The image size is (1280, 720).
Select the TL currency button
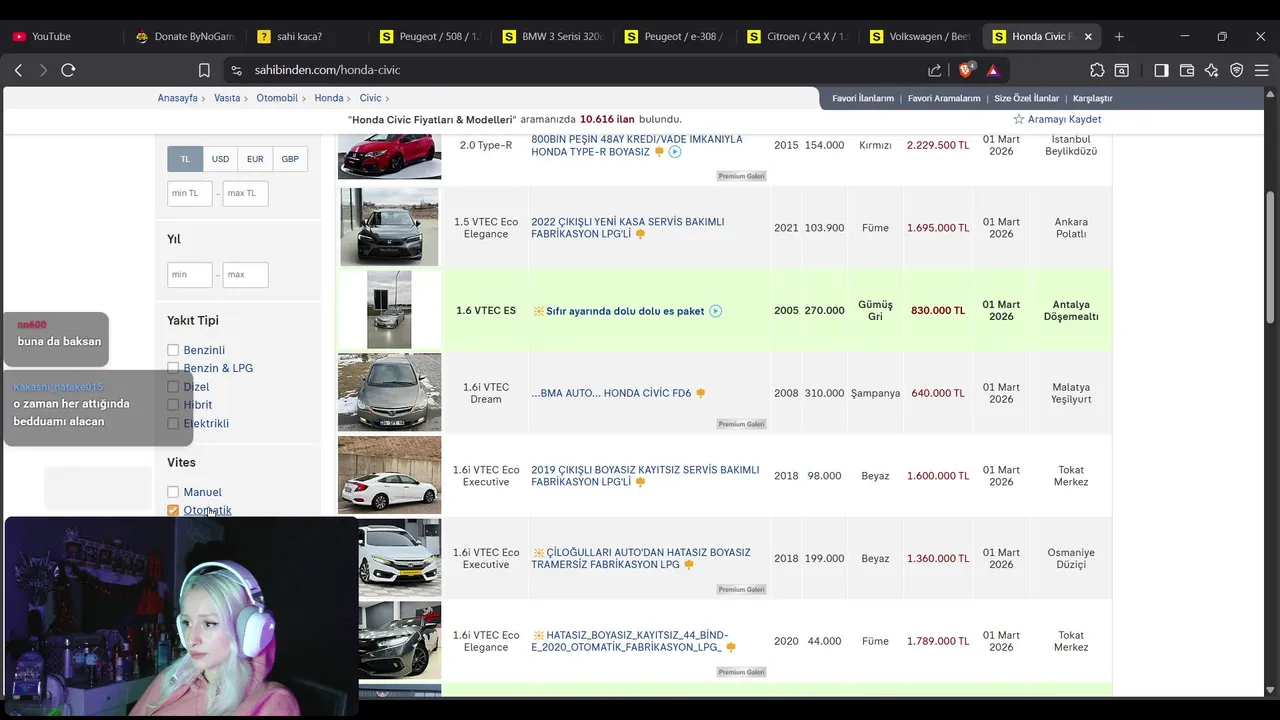pyautogui.click(x=185, y=159)
